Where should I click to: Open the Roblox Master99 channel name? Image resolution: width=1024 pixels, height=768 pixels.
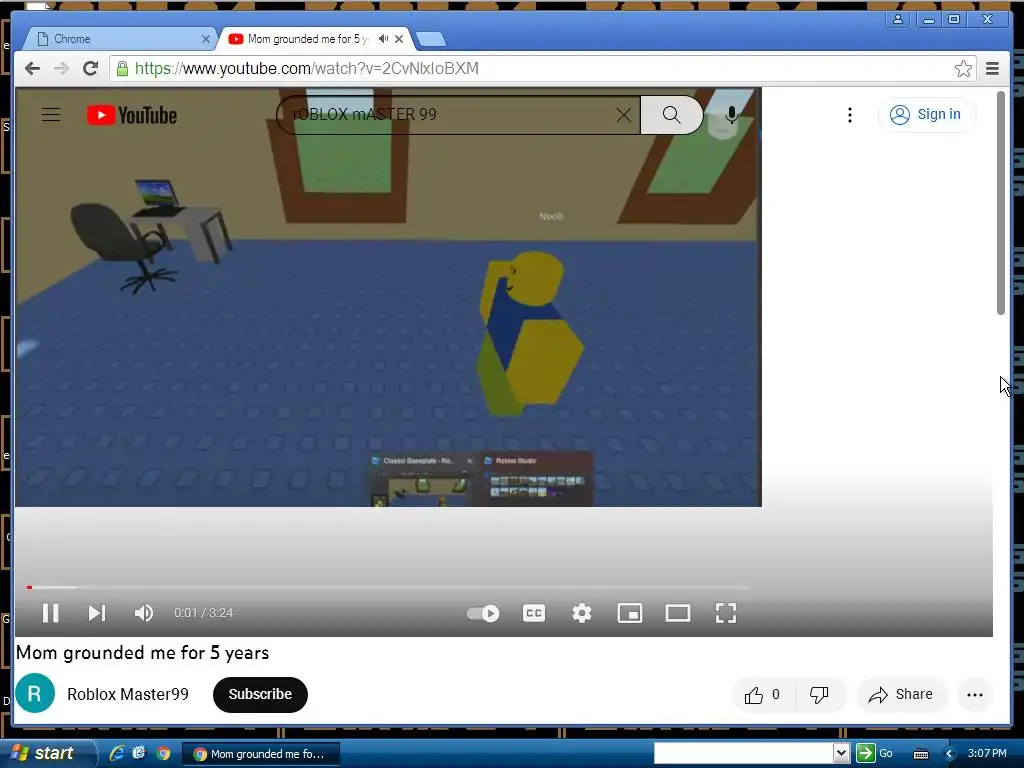pos(128,694)
